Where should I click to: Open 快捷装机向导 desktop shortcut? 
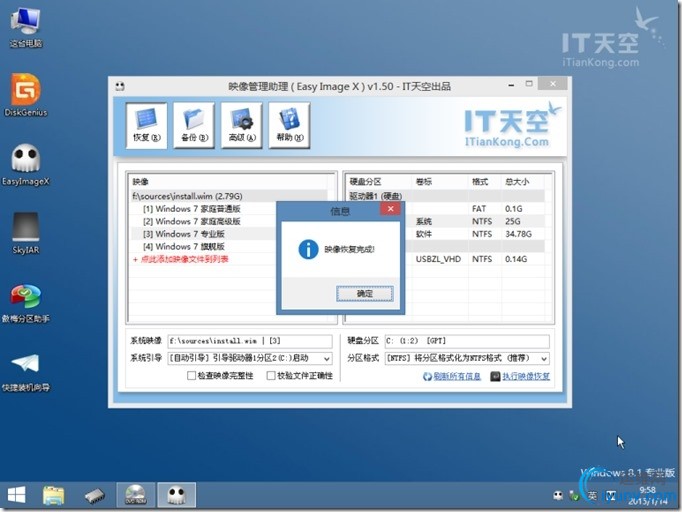tap(26, 372)
